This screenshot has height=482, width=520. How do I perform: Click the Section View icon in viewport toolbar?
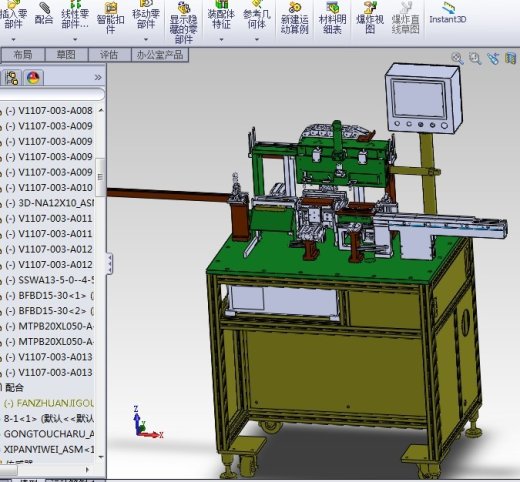(511, 58)
